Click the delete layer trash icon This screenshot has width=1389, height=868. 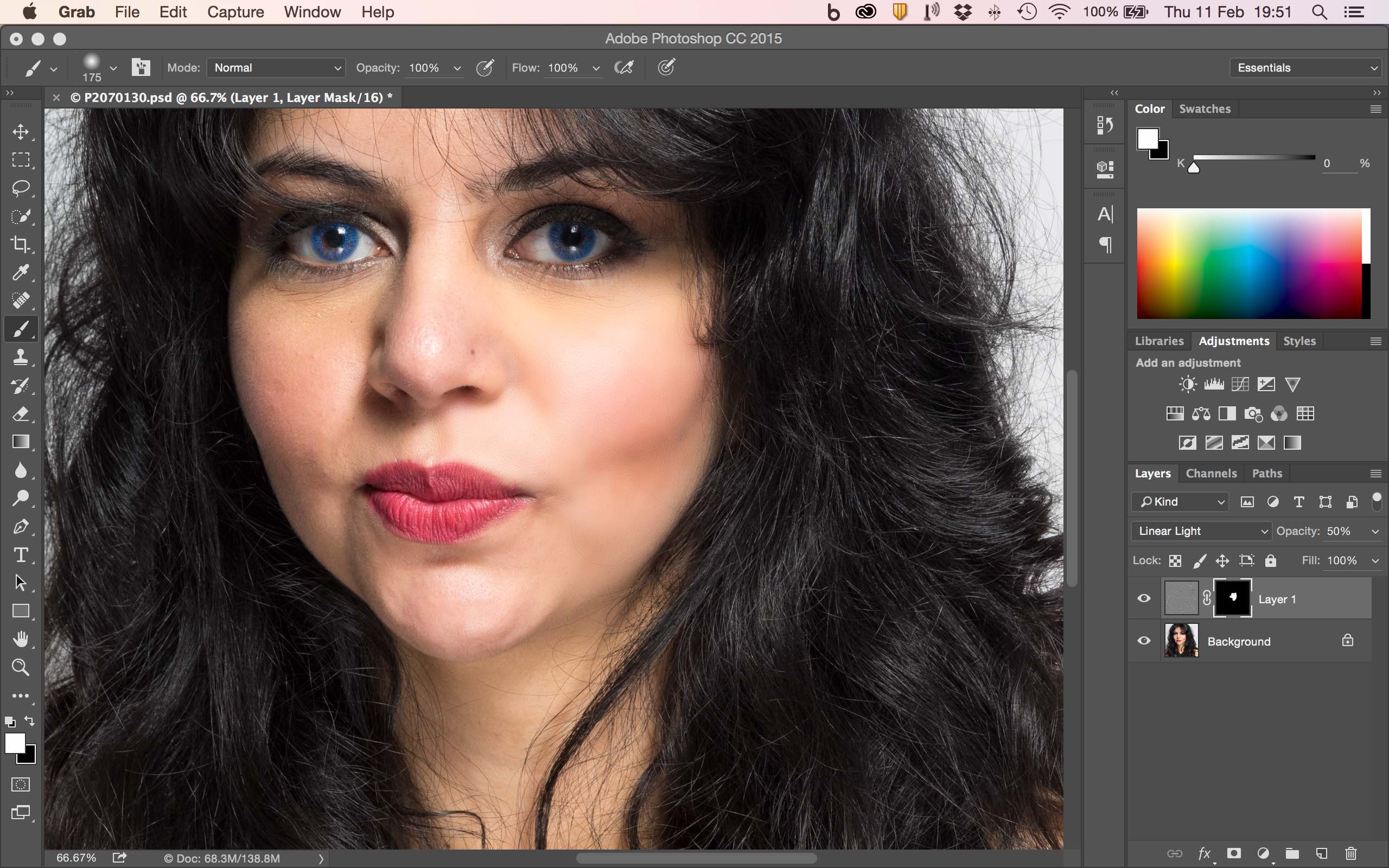coord(1350,854)
